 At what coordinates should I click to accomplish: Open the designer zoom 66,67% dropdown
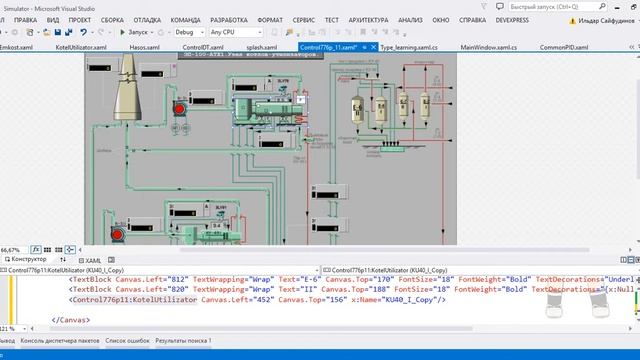(x=13, y=249)
